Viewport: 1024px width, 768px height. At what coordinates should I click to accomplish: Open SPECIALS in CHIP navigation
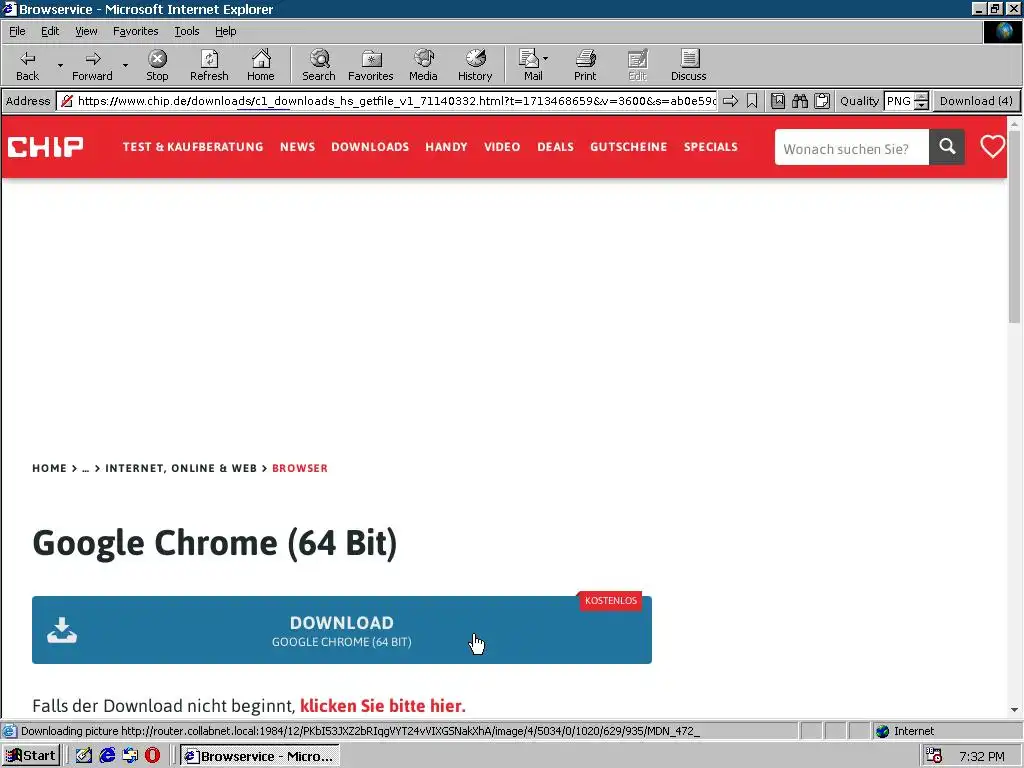click(x=711, y=147)
